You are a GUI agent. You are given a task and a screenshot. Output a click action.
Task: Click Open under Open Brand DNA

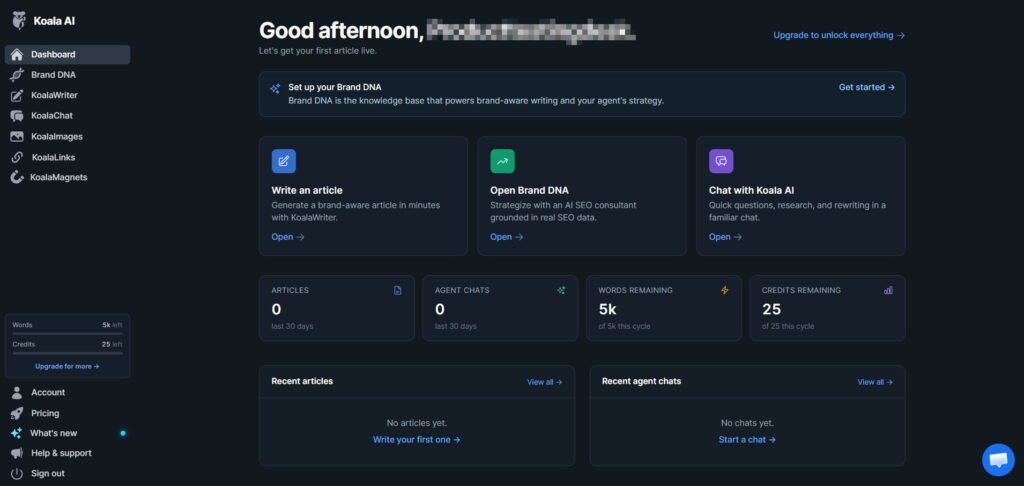click(507, 237)
